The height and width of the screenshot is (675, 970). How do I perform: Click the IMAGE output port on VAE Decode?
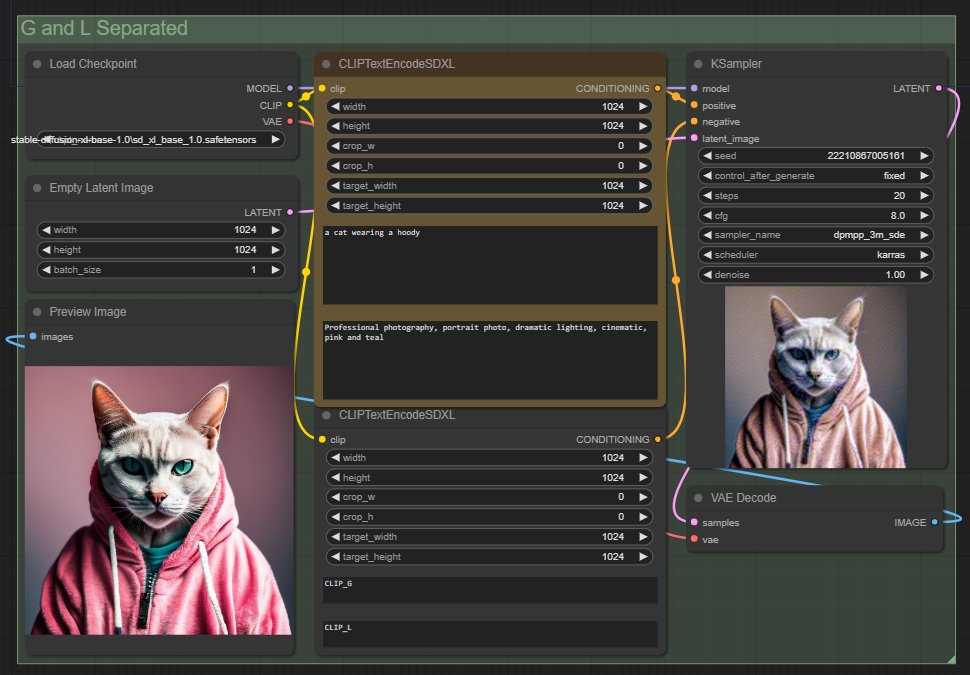point(935,522)
